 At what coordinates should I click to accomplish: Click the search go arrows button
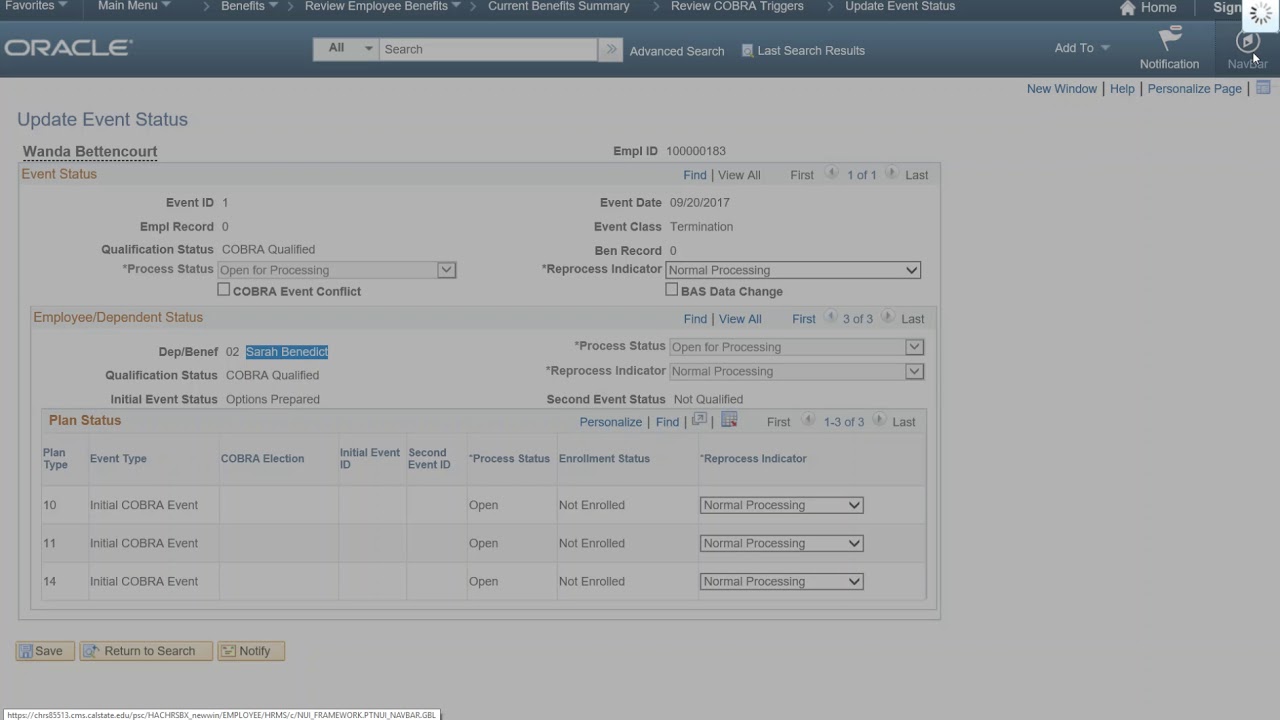point(610,49)
